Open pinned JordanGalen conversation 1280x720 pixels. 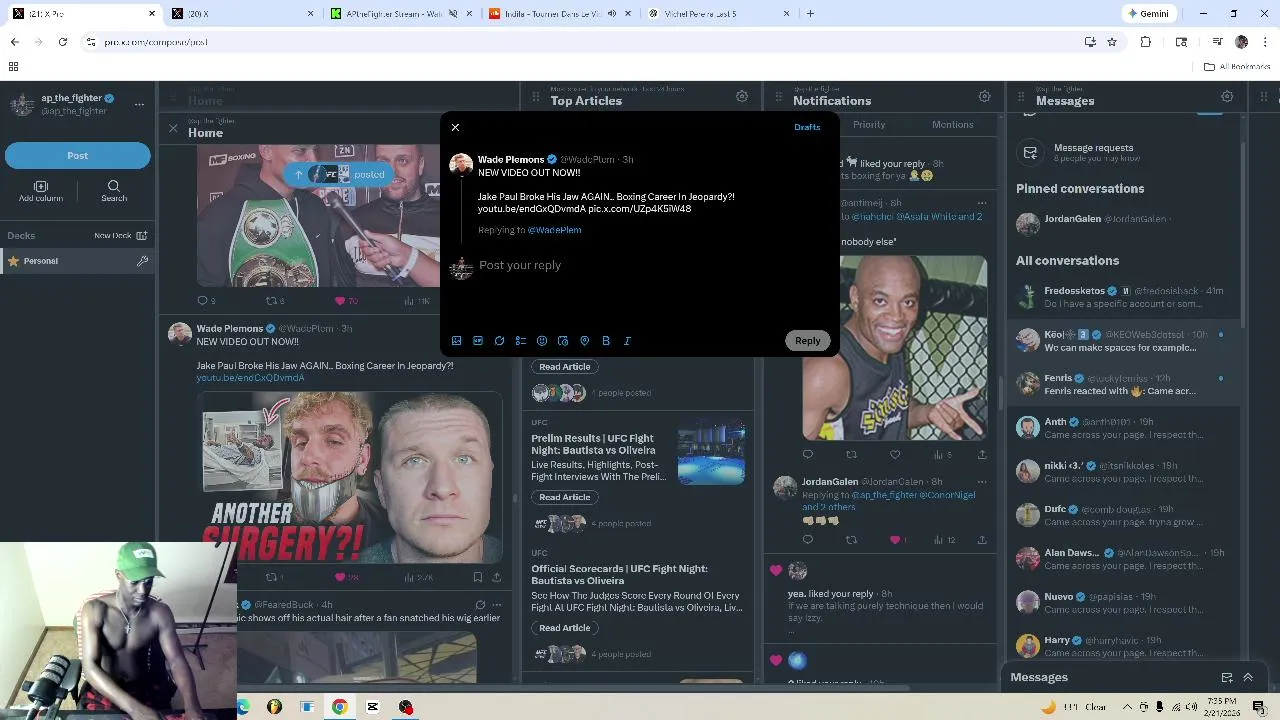pyautogui.click(x=1125, y=222)
